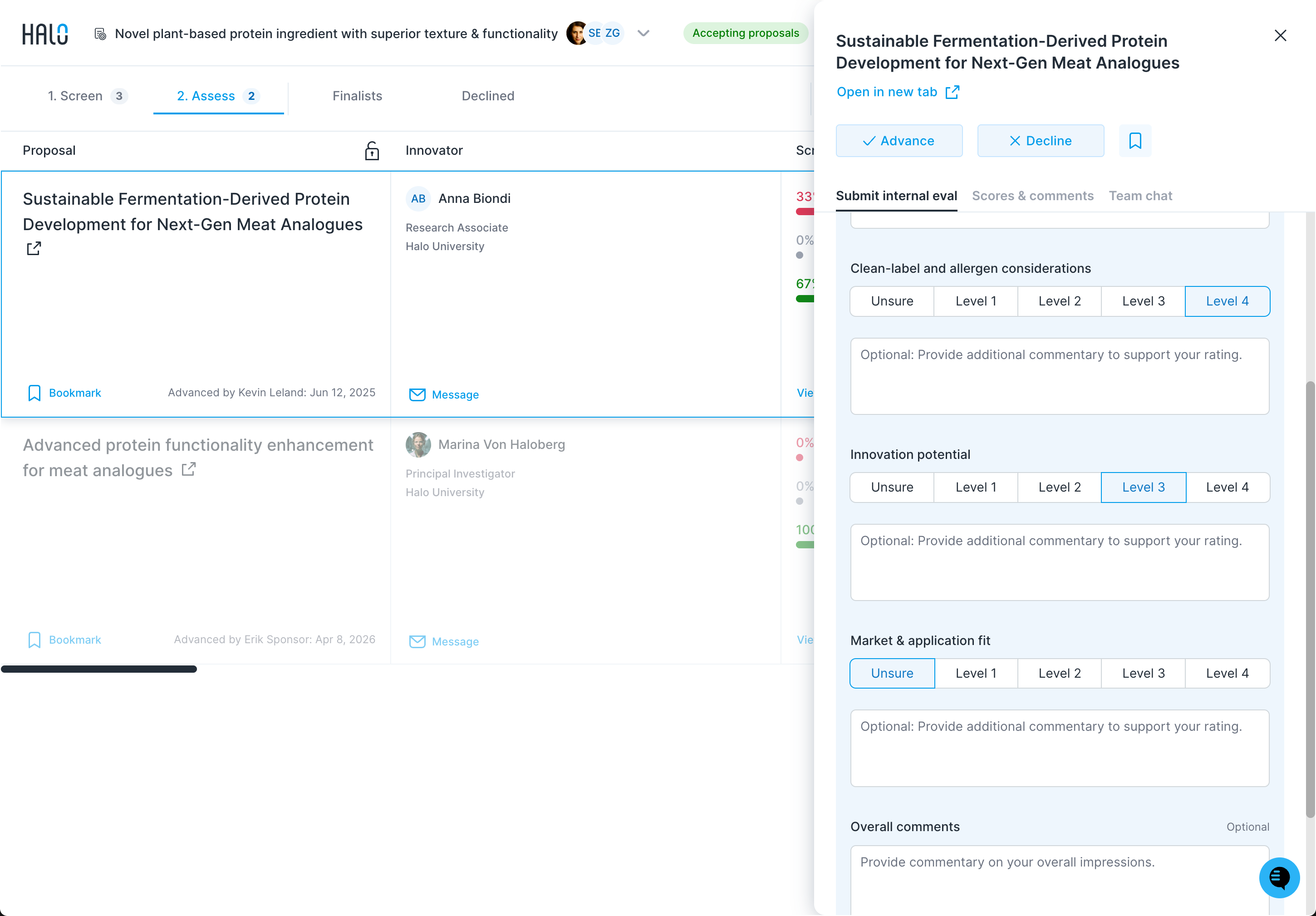This screenshot has width=1316, height=916.
Task: Expand the RFP title dropdown chevron
Action: point(643,33)
